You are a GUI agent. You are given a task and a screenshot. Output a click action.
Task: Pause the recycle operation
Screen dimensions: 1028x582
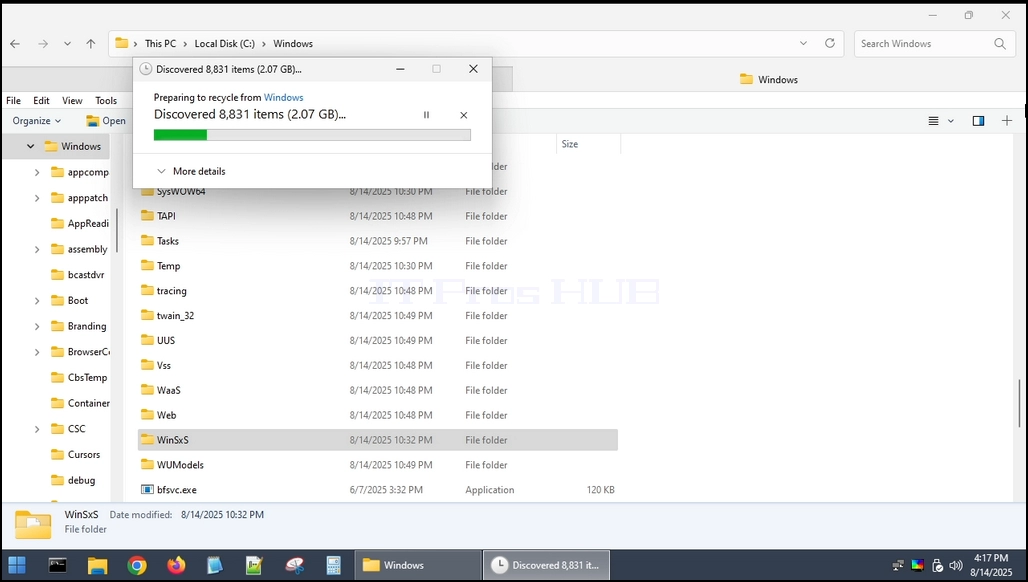pyautogui.click(x=426, y=115)
